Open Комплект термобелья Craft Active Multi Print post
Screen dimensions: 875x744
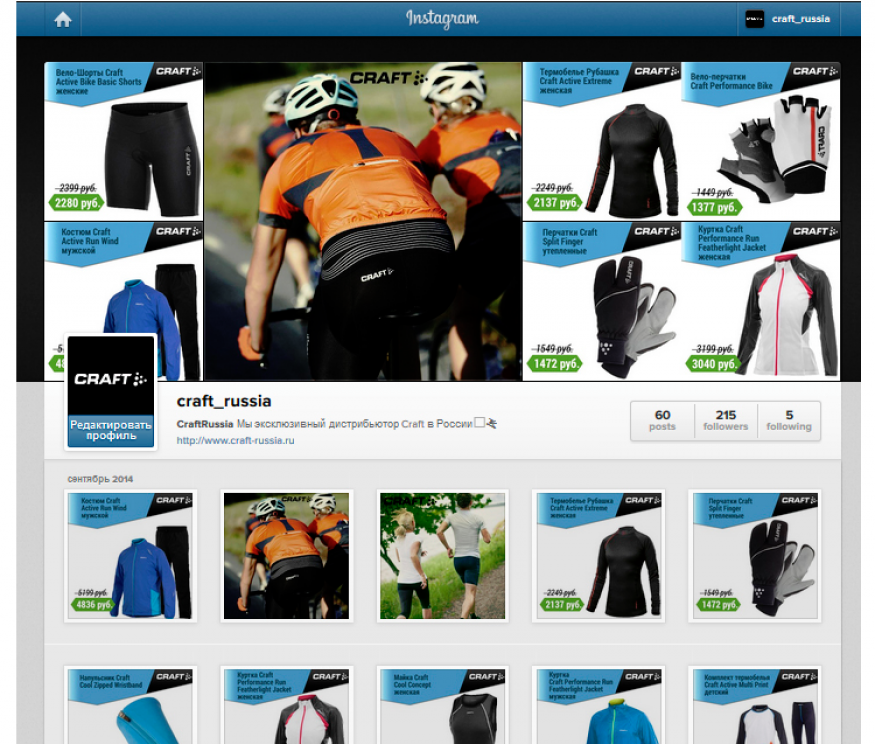755,706
